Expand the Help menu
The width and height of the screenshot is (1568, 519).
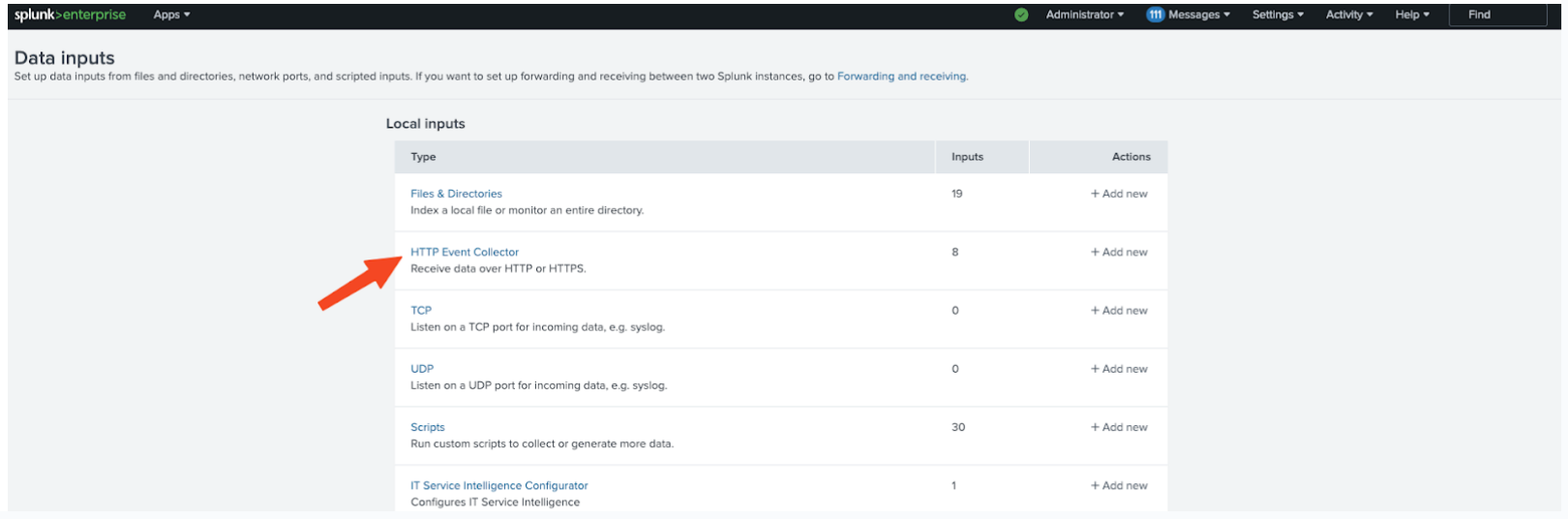point(1412,15)
